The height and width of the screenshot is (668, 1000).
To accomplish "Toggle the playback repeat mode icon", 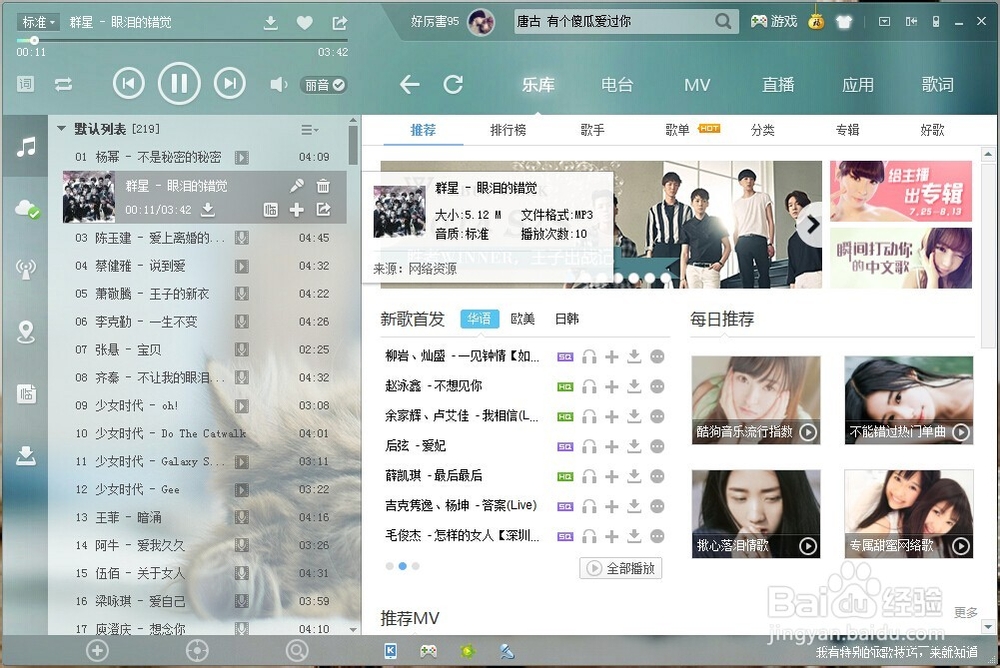I will point(64,84).
